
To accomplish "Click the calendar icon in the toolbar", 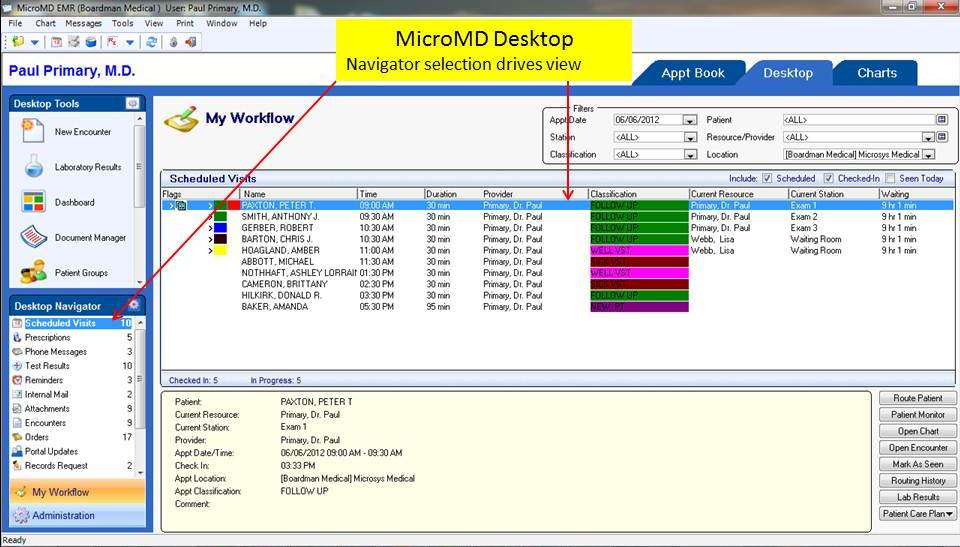I will pyautogui.click(x=56, y=42).
